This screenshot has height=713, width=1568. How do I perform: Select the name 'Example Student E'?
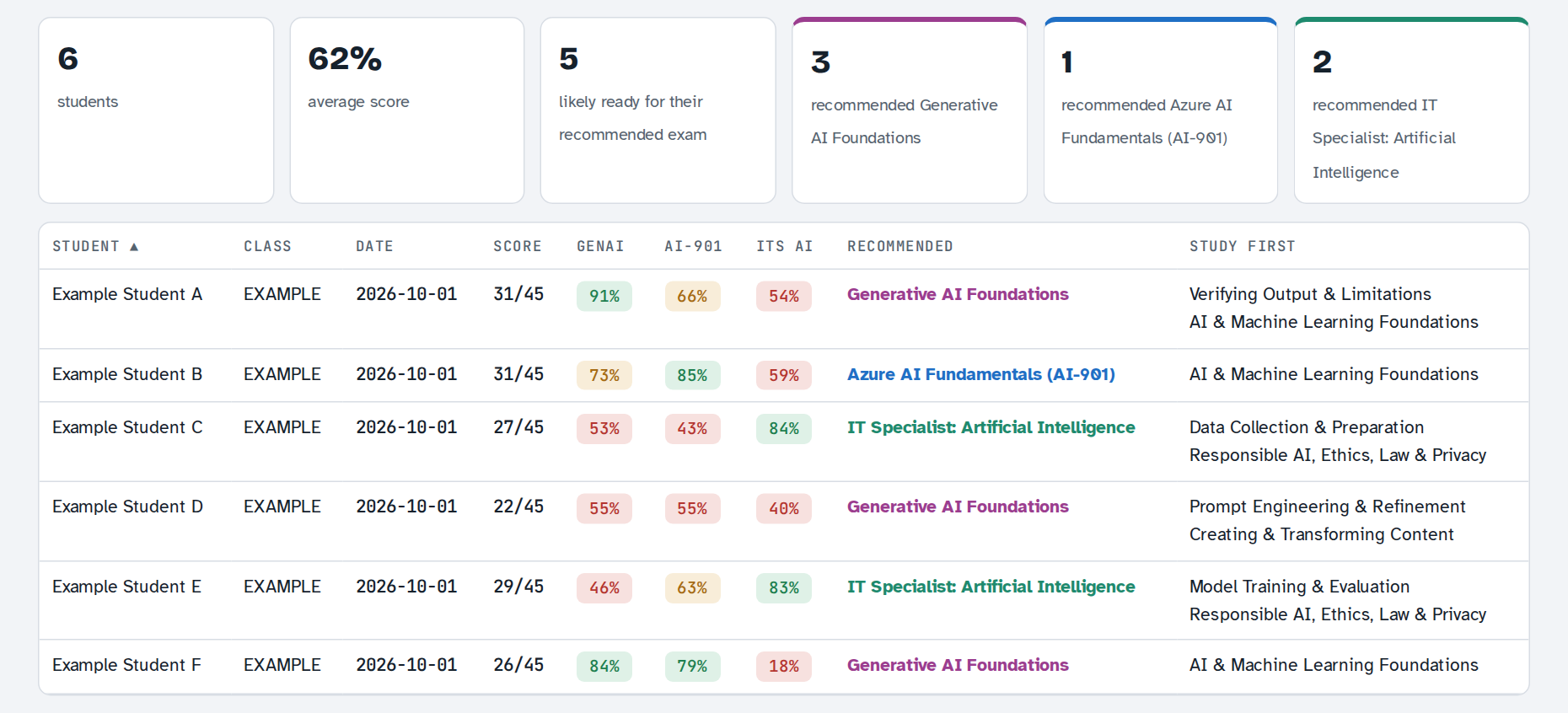tap(126, 587)
